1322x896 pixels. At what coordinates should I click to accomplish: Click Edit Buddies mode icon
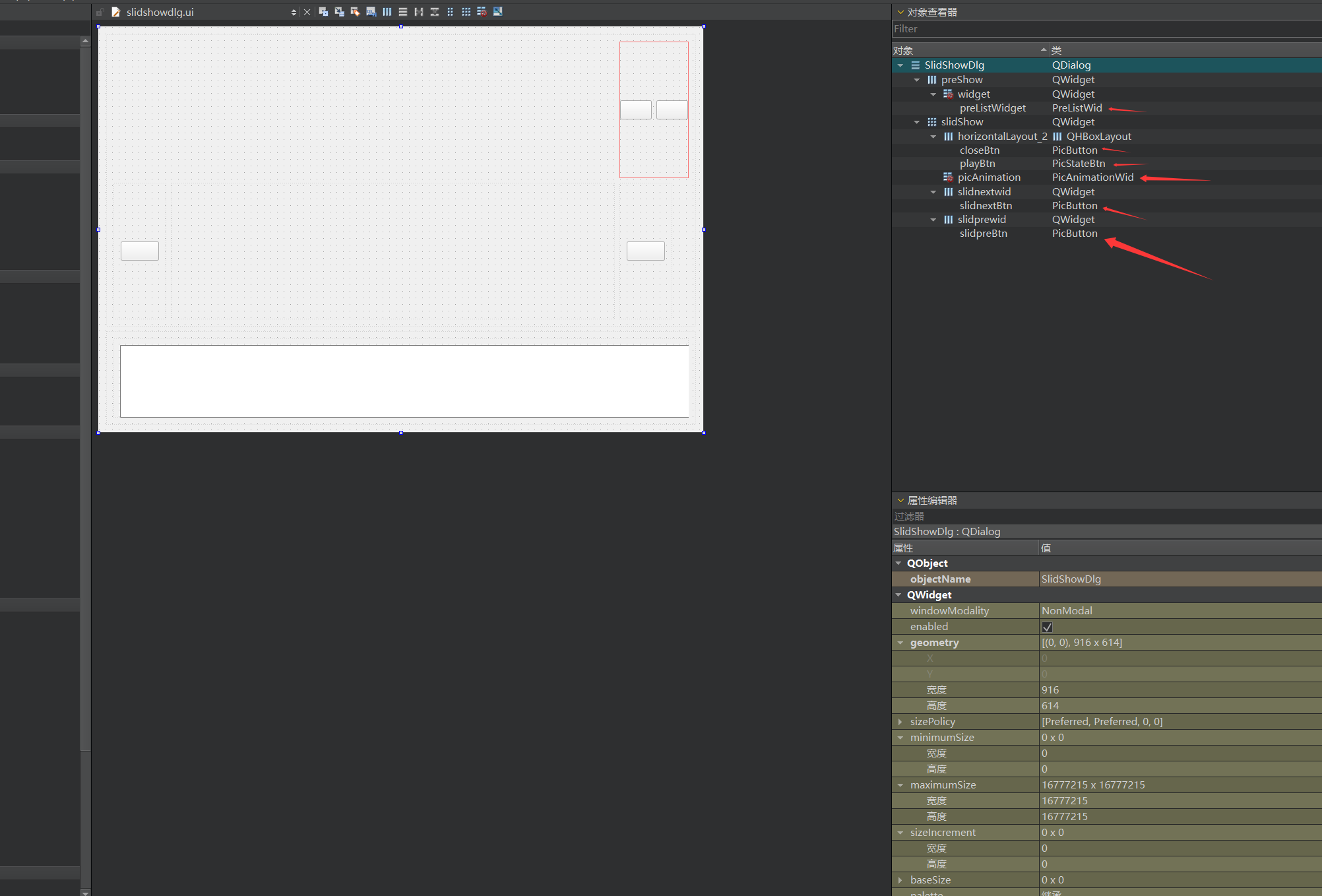(355, 12)
